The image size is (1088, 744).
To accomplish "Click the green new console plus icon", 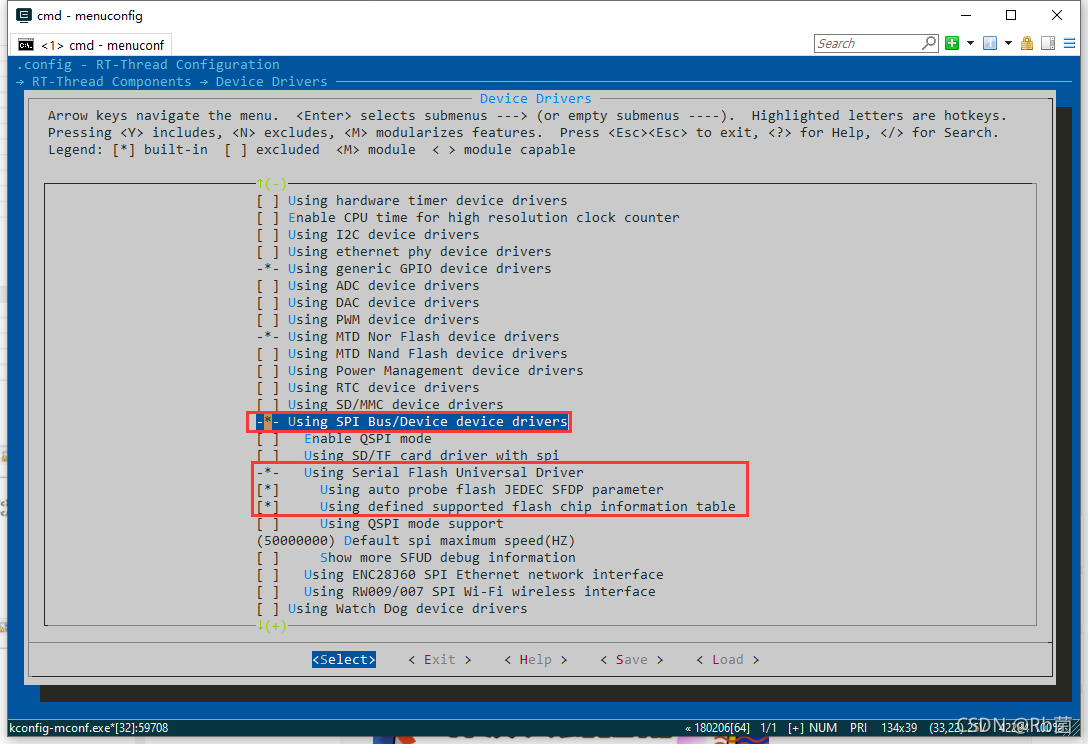I will point(952,43).
